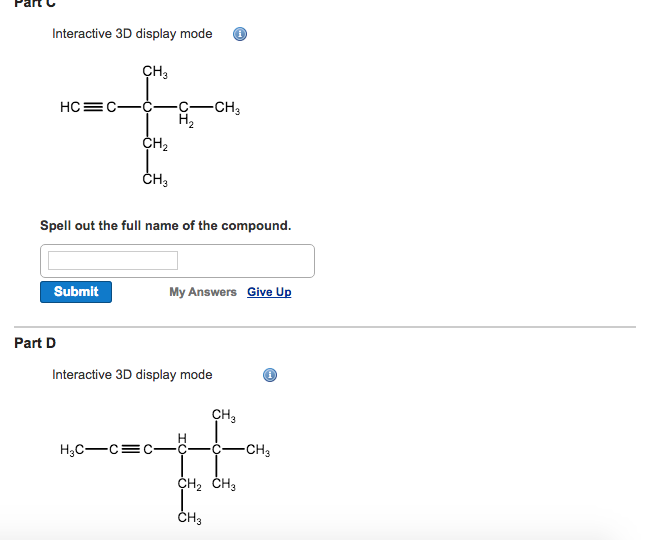Click the Give Up link
652x540 pixels.
point(269,292)
